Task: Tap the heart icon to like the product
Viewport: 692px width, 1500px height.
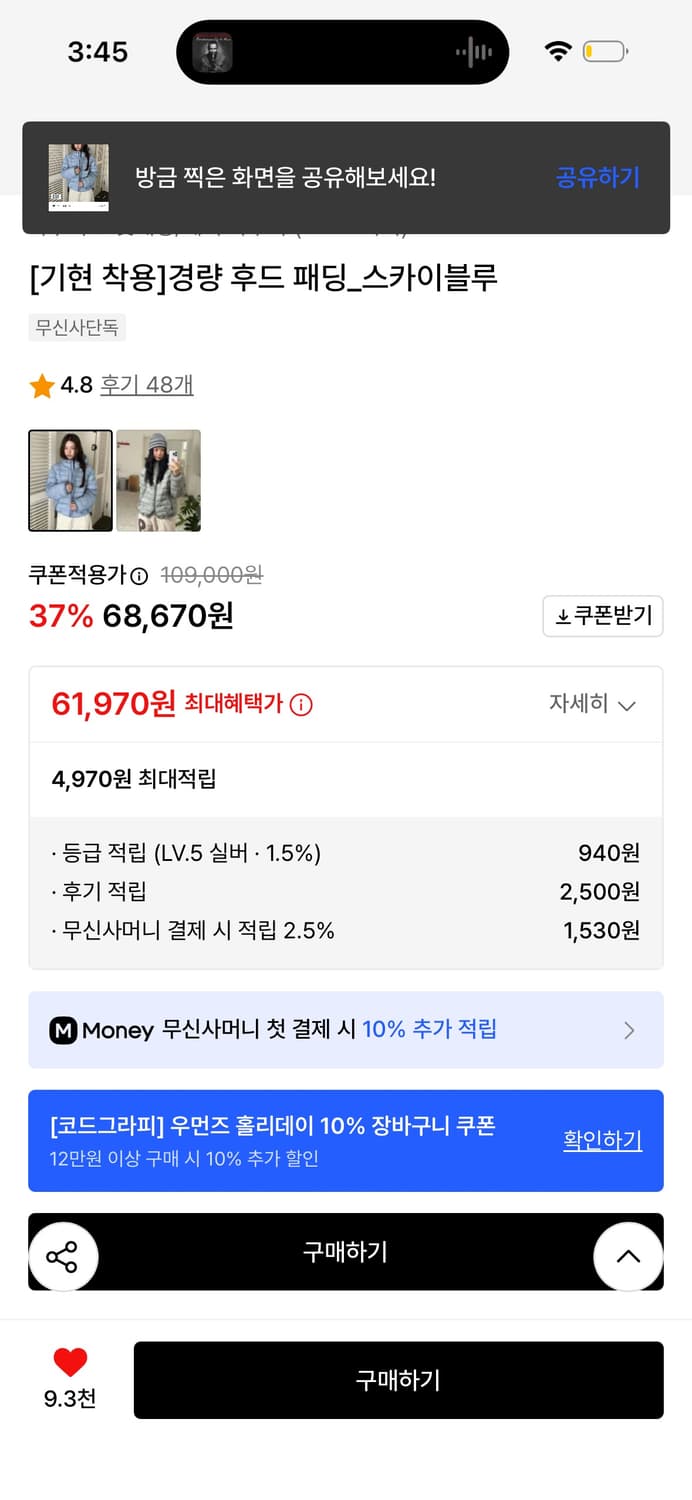Action: pyautogui.click(x=69, y=1360)
